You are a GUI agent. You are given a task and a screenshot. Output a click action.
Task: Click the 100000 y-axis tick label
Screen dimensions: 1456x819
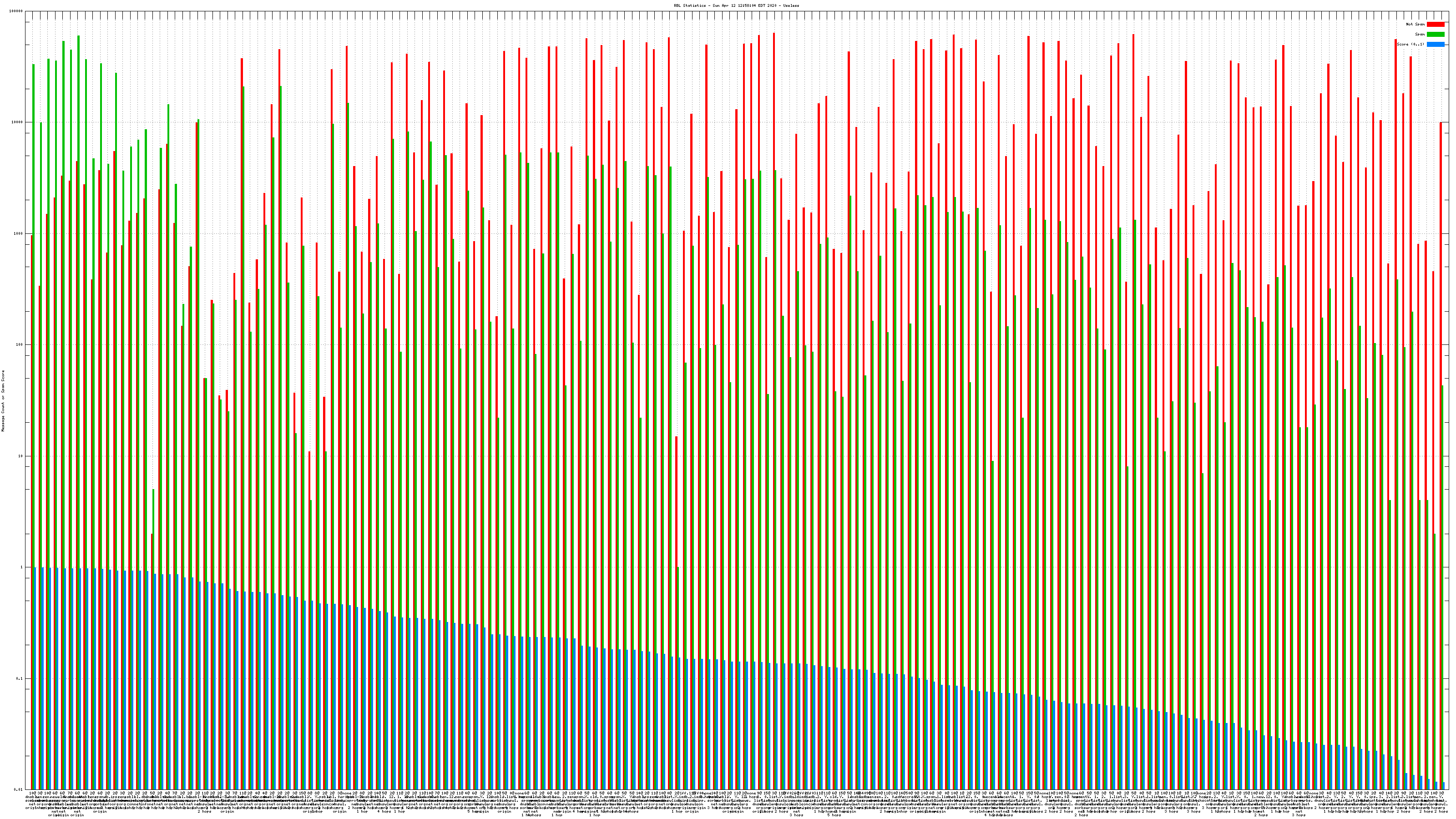pyautogui.click(x=15, y=11)
